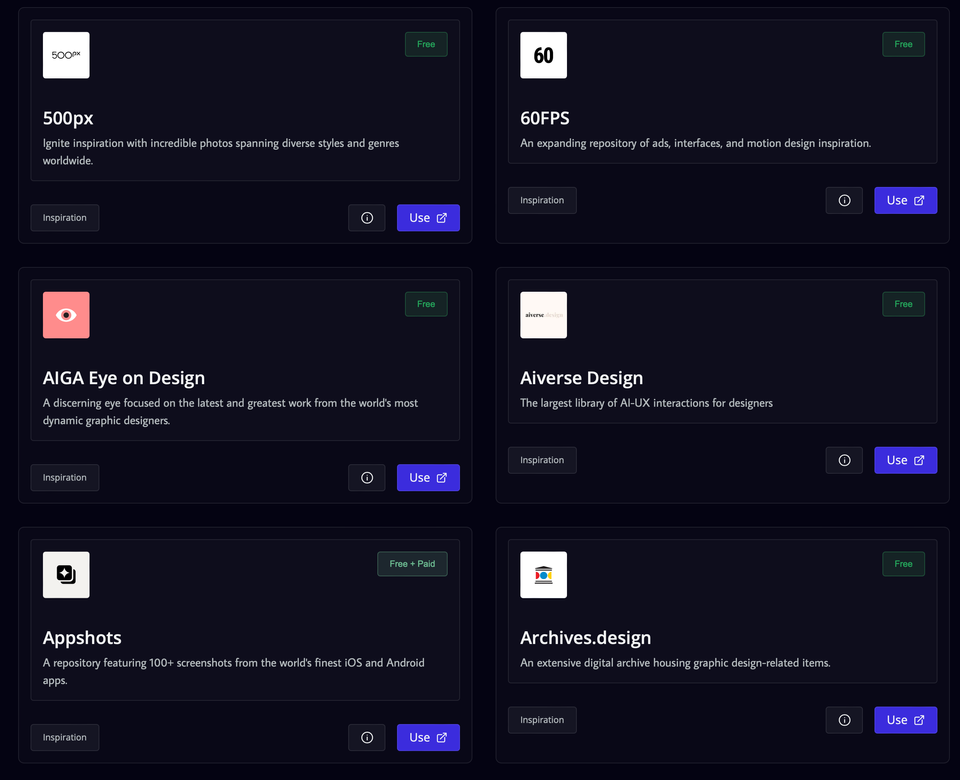Click the Free + Paid badge on Appshots
Screen dimensions: 960x780
[412, 563]
